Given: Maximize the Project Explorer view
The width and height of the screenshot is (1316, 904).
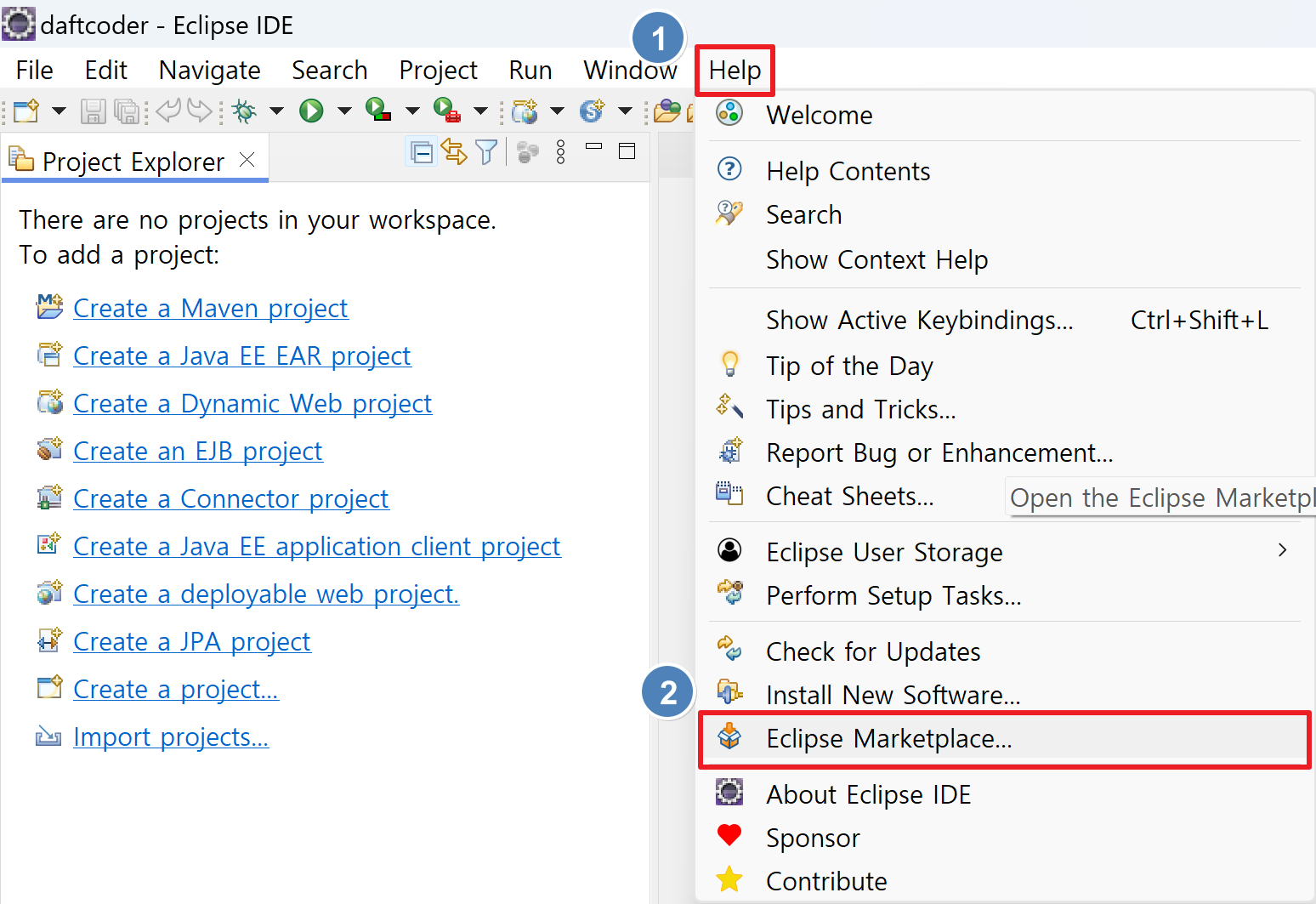Looking at the screenshot, I should [x=627, y=151].
